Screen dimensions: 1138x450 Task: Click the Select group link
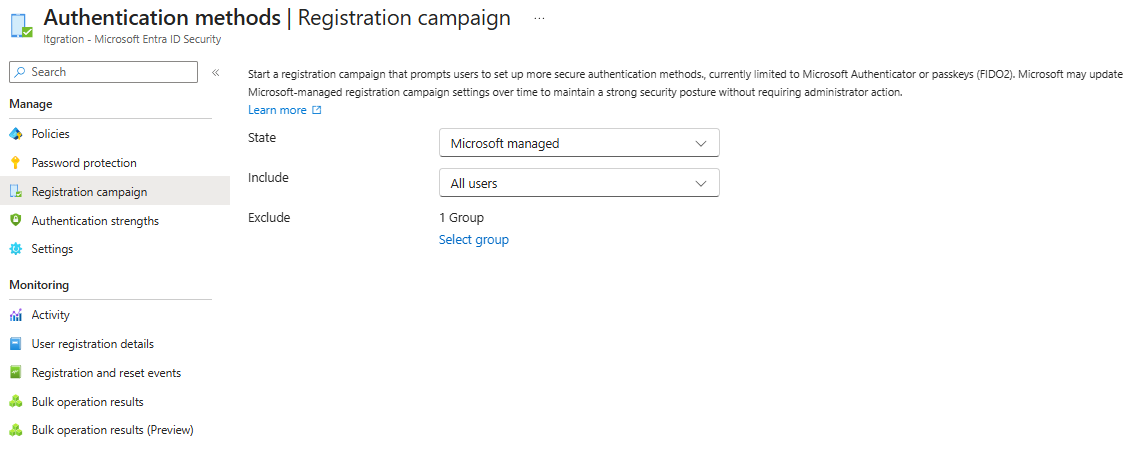(474, 240)
